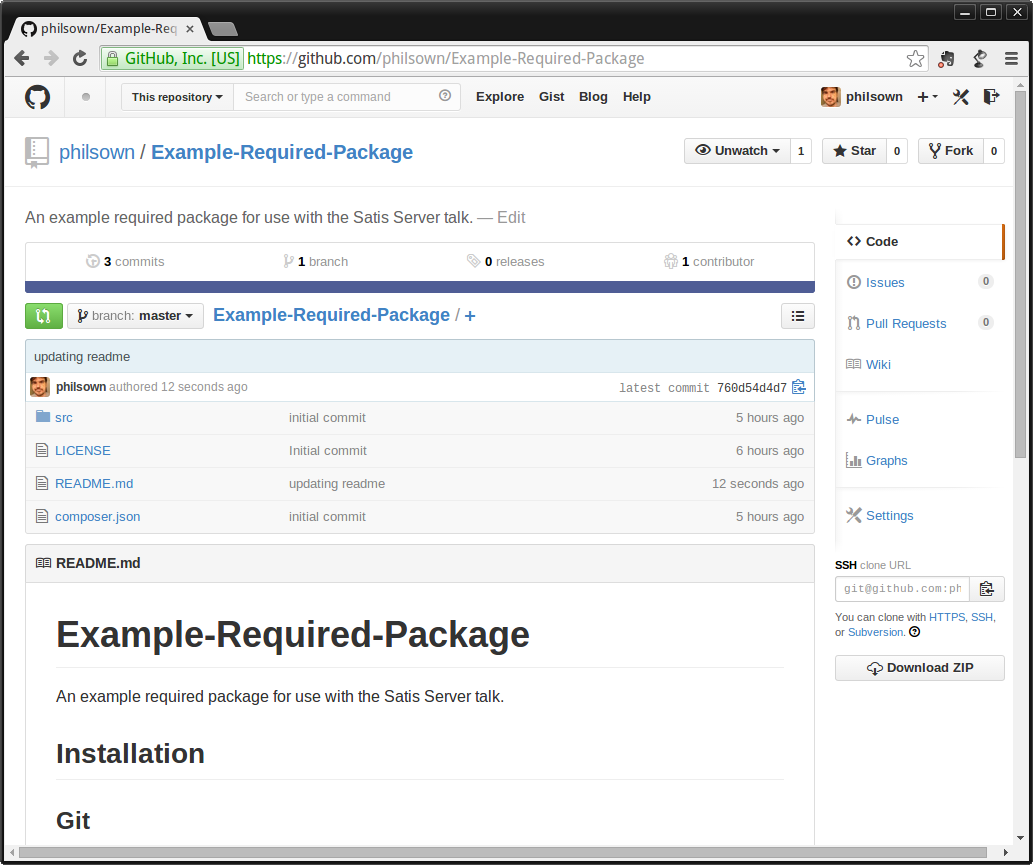Open the This repository search scope dropdown
Screen dimensions: 1033x865
[177, 97]
